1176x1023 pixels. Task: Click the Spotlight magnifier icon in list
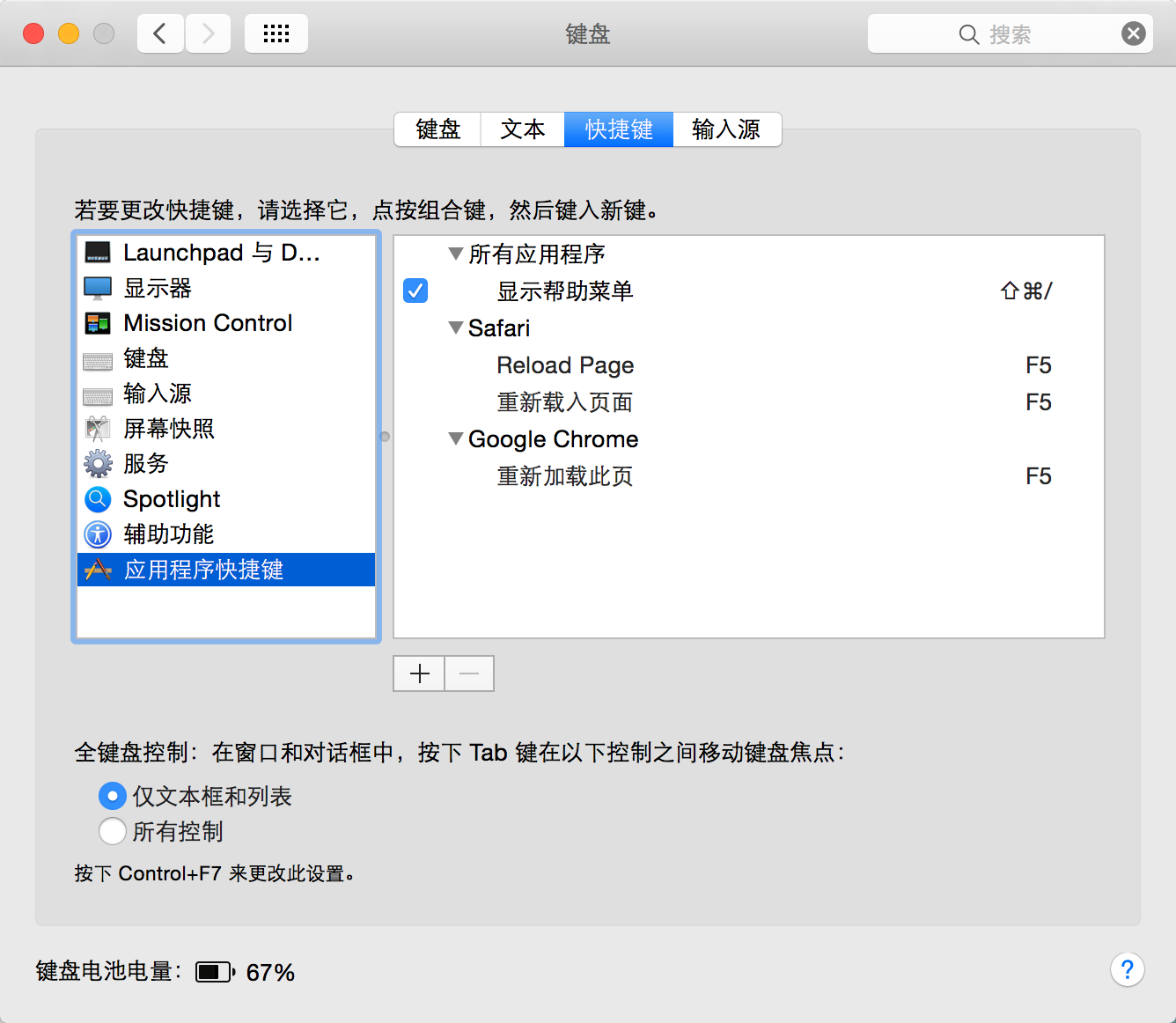pos(98,499)
